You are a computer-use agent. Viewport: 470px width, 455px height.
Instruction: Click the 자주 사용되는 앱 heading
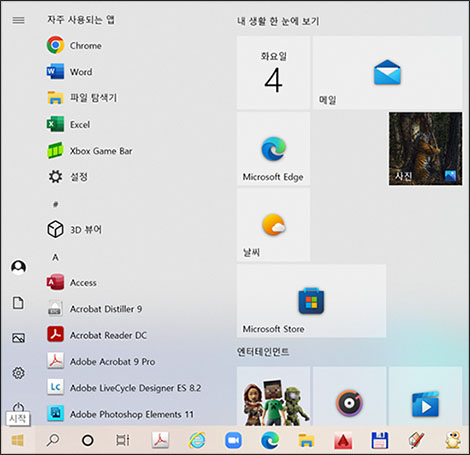pos(81,20)
